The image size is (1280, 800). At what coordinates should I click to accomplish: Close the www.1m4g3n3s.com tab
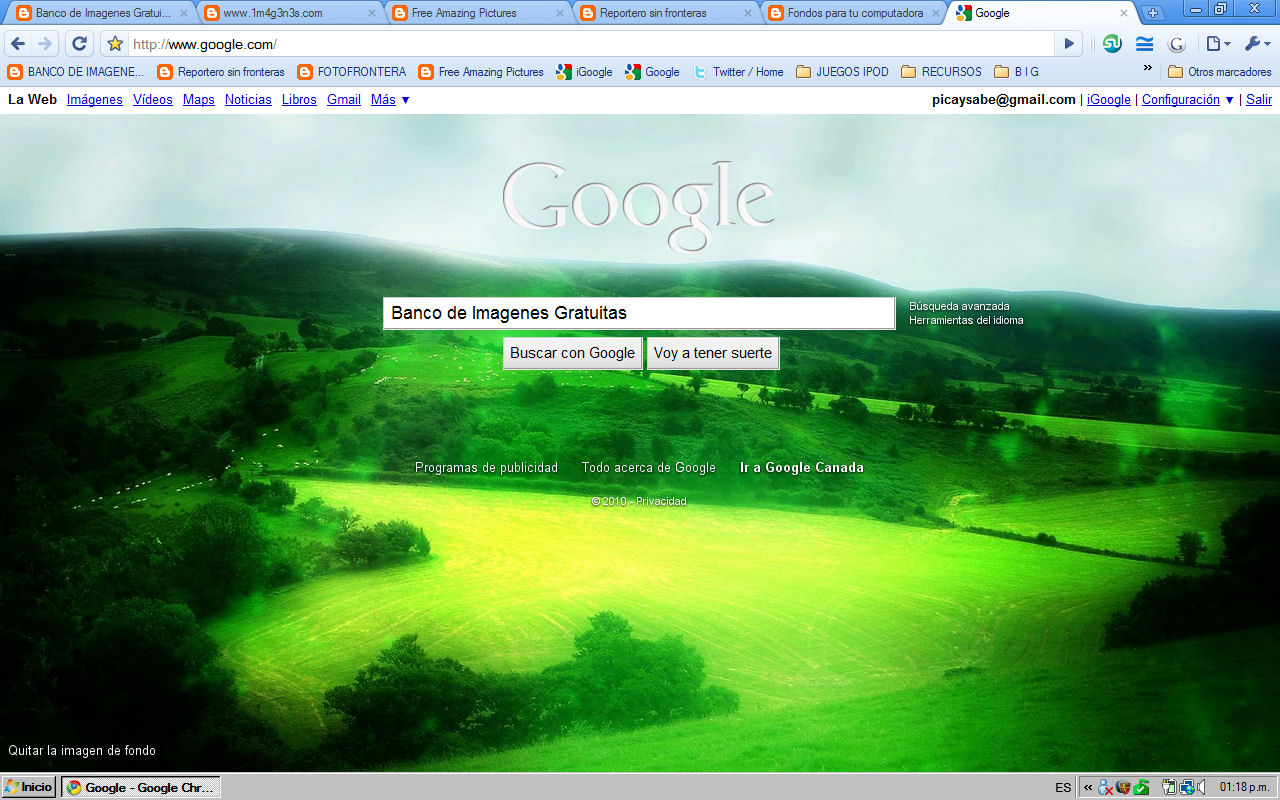coord(371,13)
